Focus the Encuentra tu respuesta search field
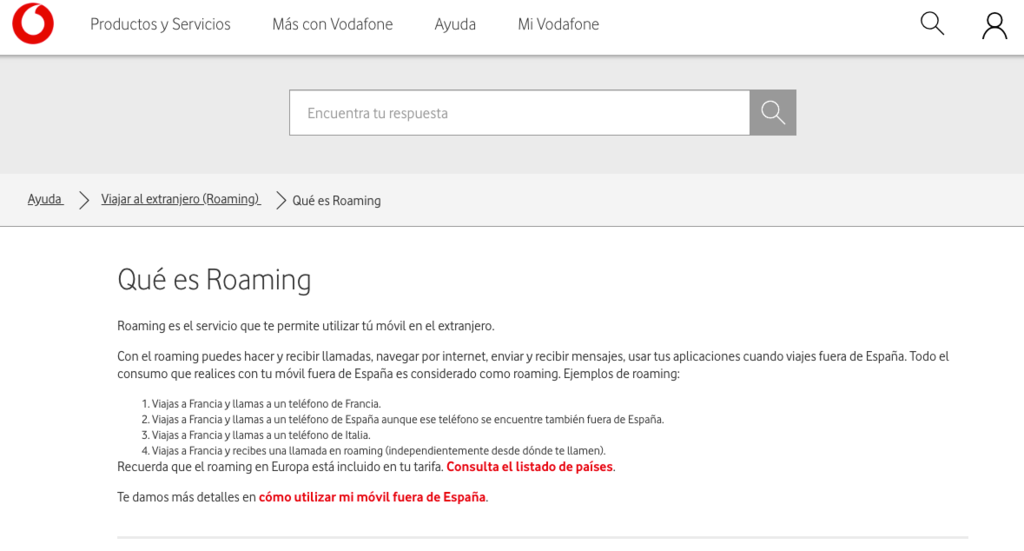The image size is (1024, 551). 519,113
